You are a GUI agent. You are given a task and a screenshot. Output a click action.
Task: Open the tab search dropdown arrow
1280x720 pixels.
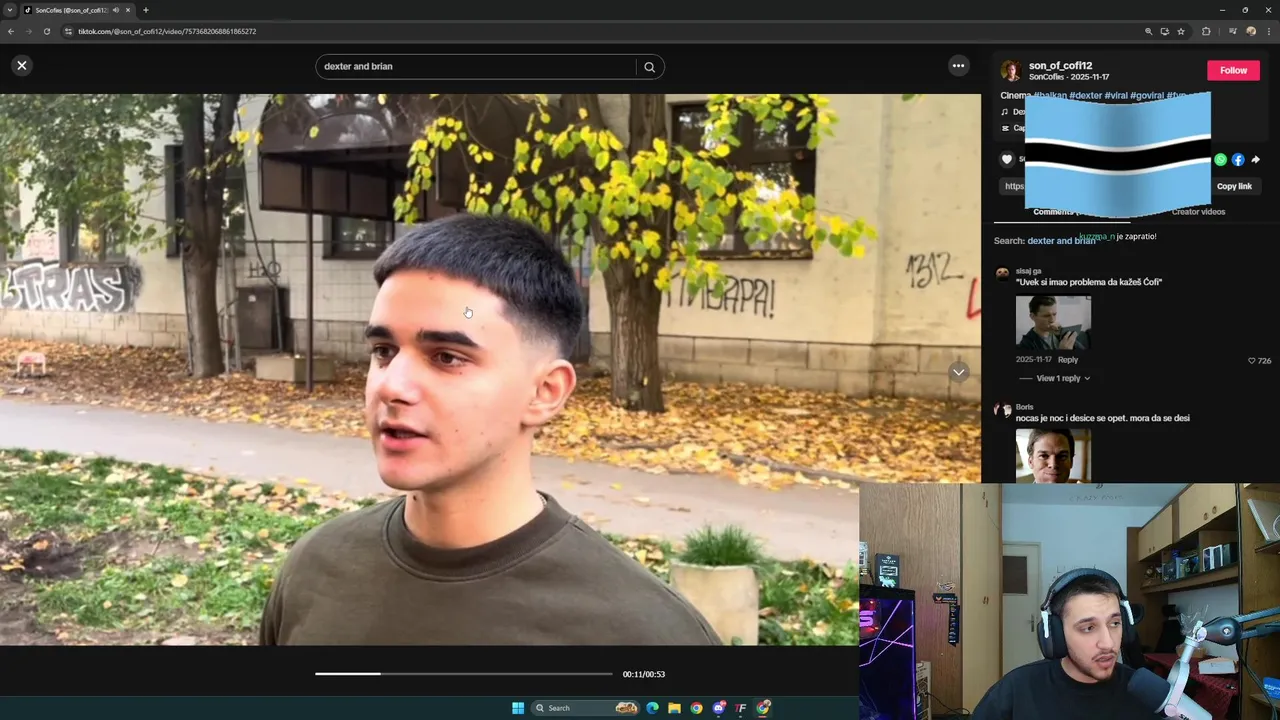point(9,10)
